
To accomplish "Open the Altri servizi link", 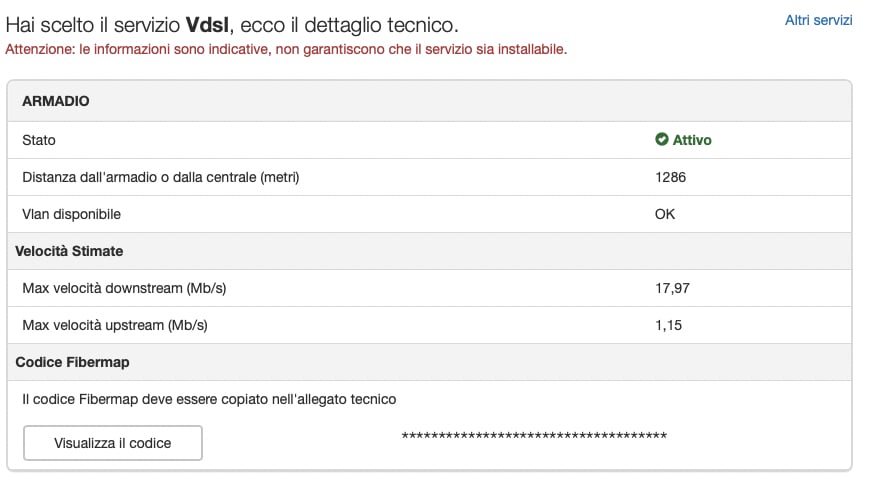I will click(x=818, y=21).
